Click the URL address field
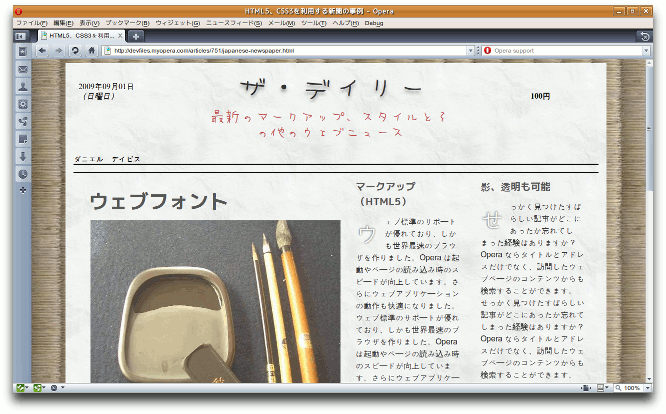The width and height of the screenshot is (666, 414). pyautogui.click(x=289, y=51)
